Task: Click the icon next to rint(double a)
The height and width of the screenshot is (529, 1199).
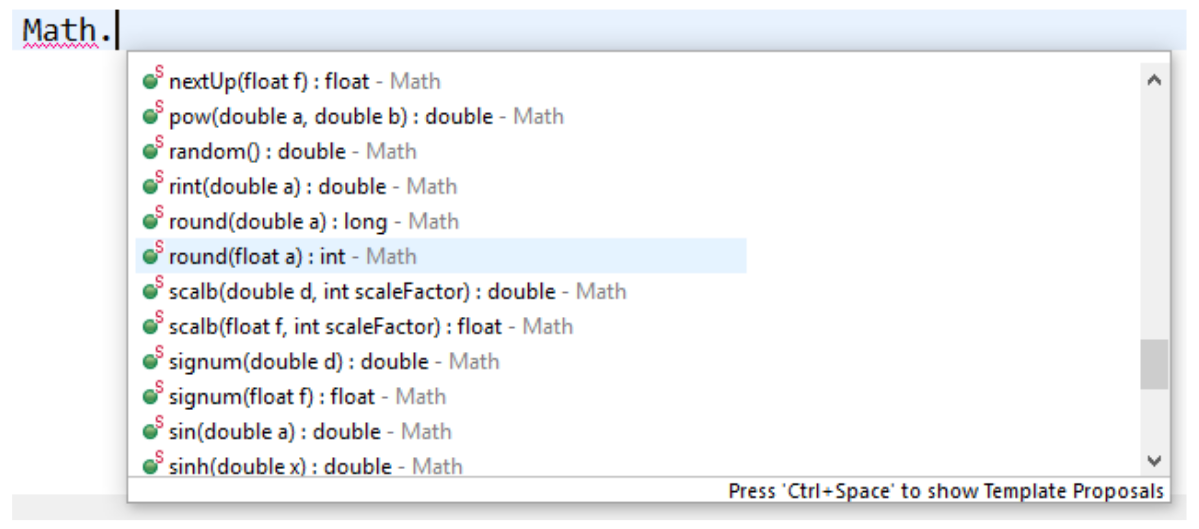Action: pyautogui.click(x=152, y=187)
